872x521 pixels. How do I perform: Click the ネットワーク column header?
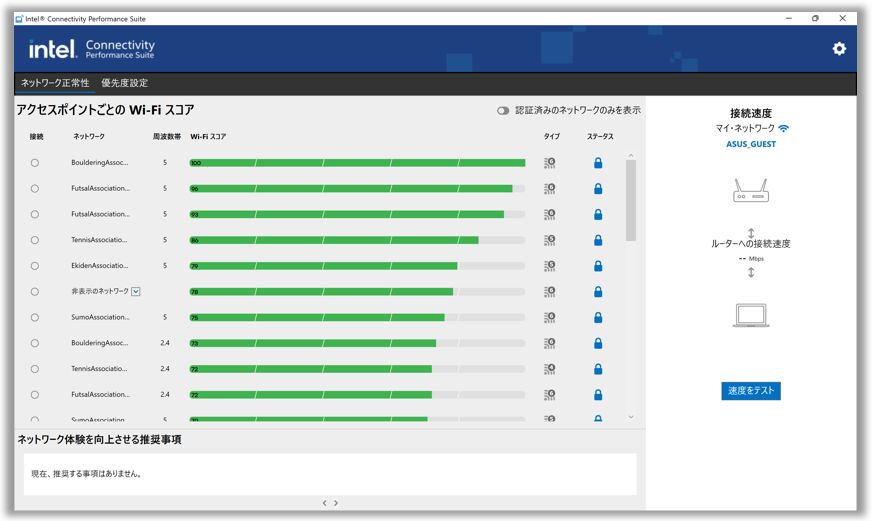[89, 136]
